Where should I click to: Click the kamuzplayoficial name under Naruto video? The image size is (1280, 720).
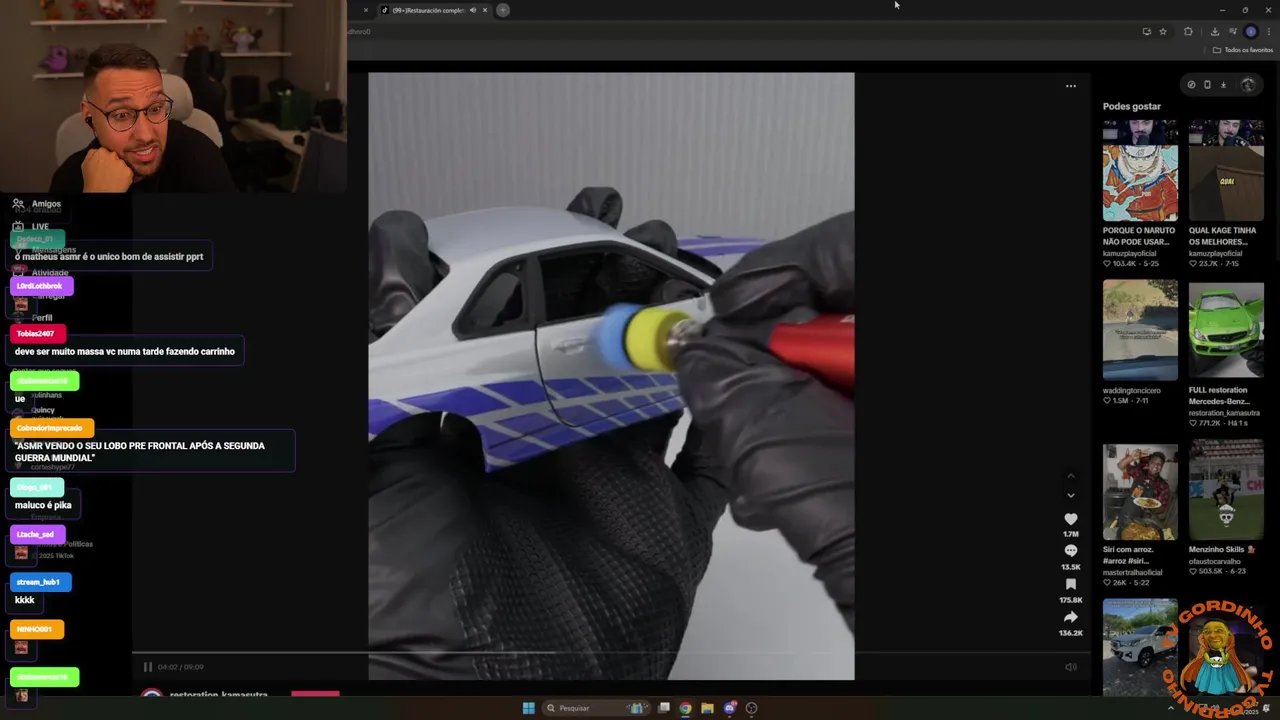pos(1134,253)
